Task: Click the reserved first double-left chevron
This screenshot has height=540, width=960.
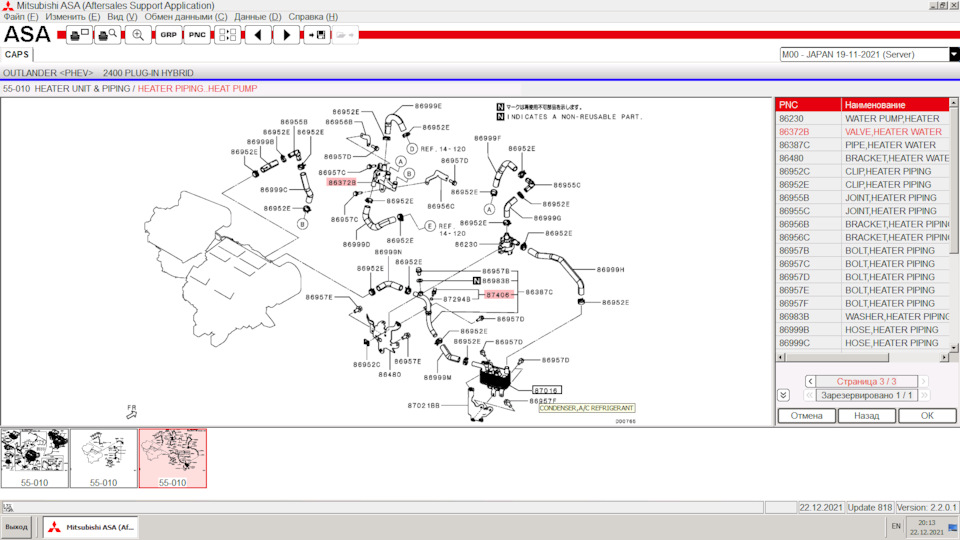Action: pos(809,396)
